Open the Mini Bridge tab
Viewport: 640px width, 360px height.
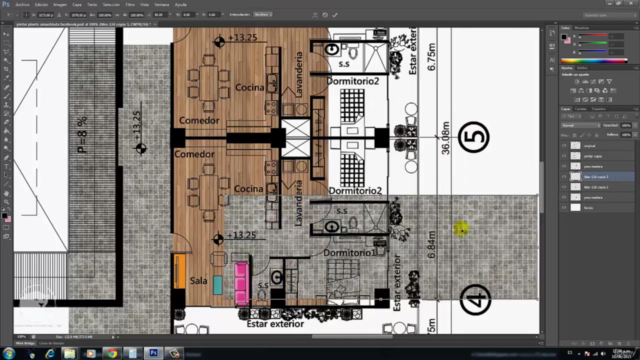(x=25, y=343)
